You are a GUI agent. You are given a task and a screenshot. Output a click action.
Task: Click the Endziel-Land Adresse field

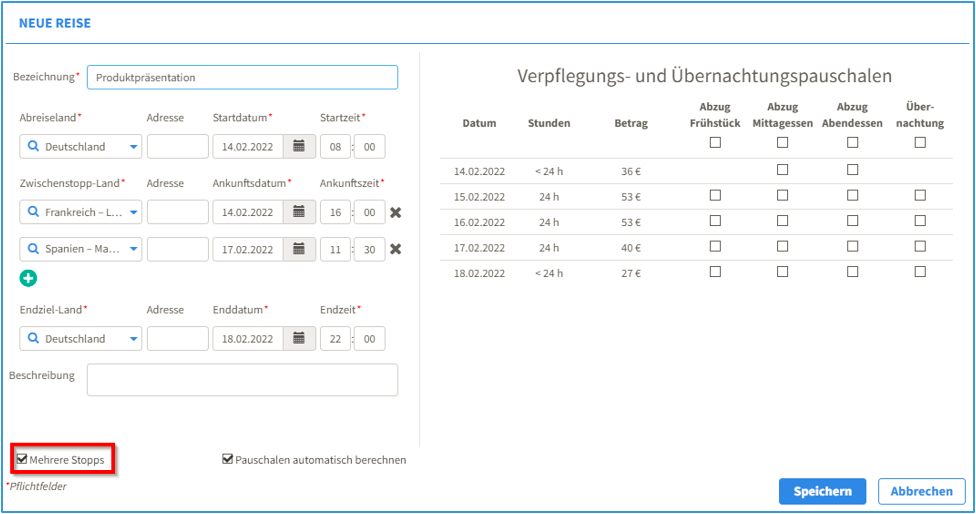[x=177, y=339]
